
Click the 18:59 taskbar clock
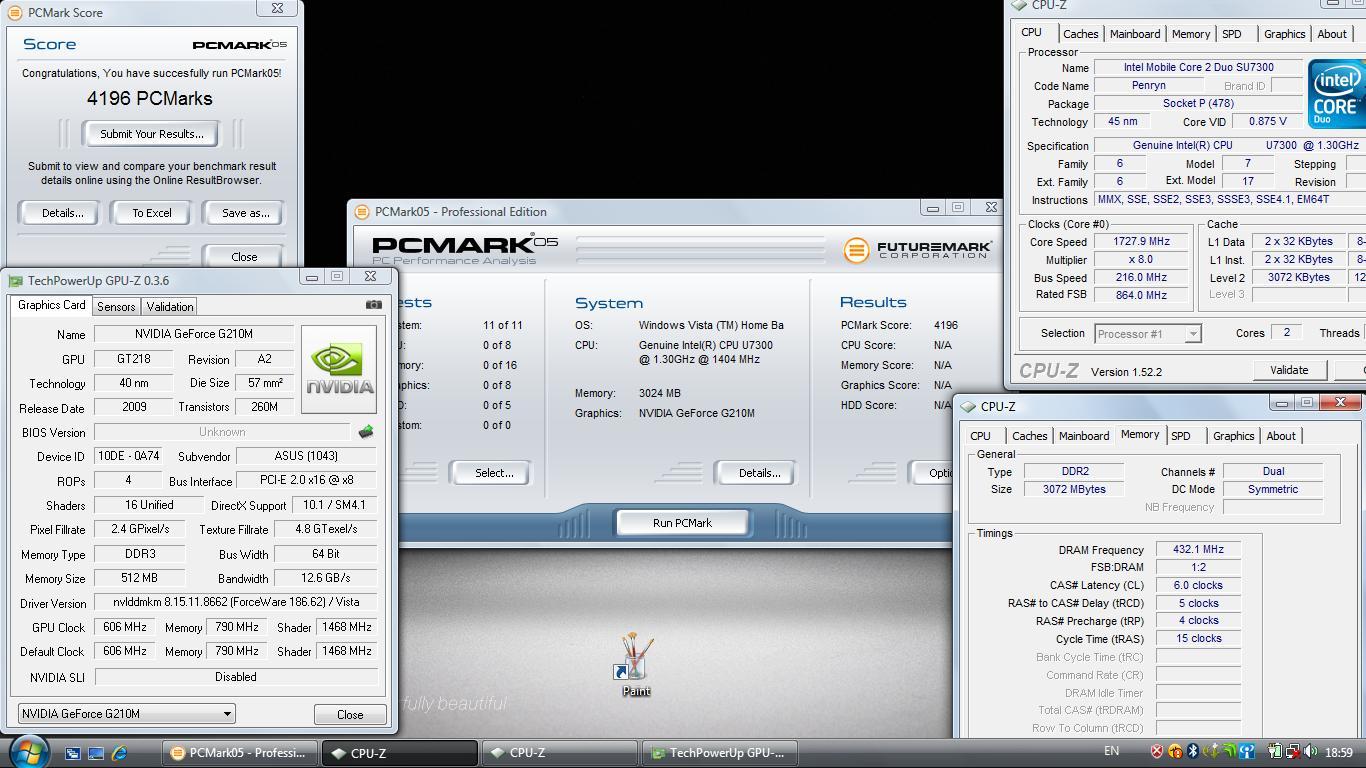1338,752
